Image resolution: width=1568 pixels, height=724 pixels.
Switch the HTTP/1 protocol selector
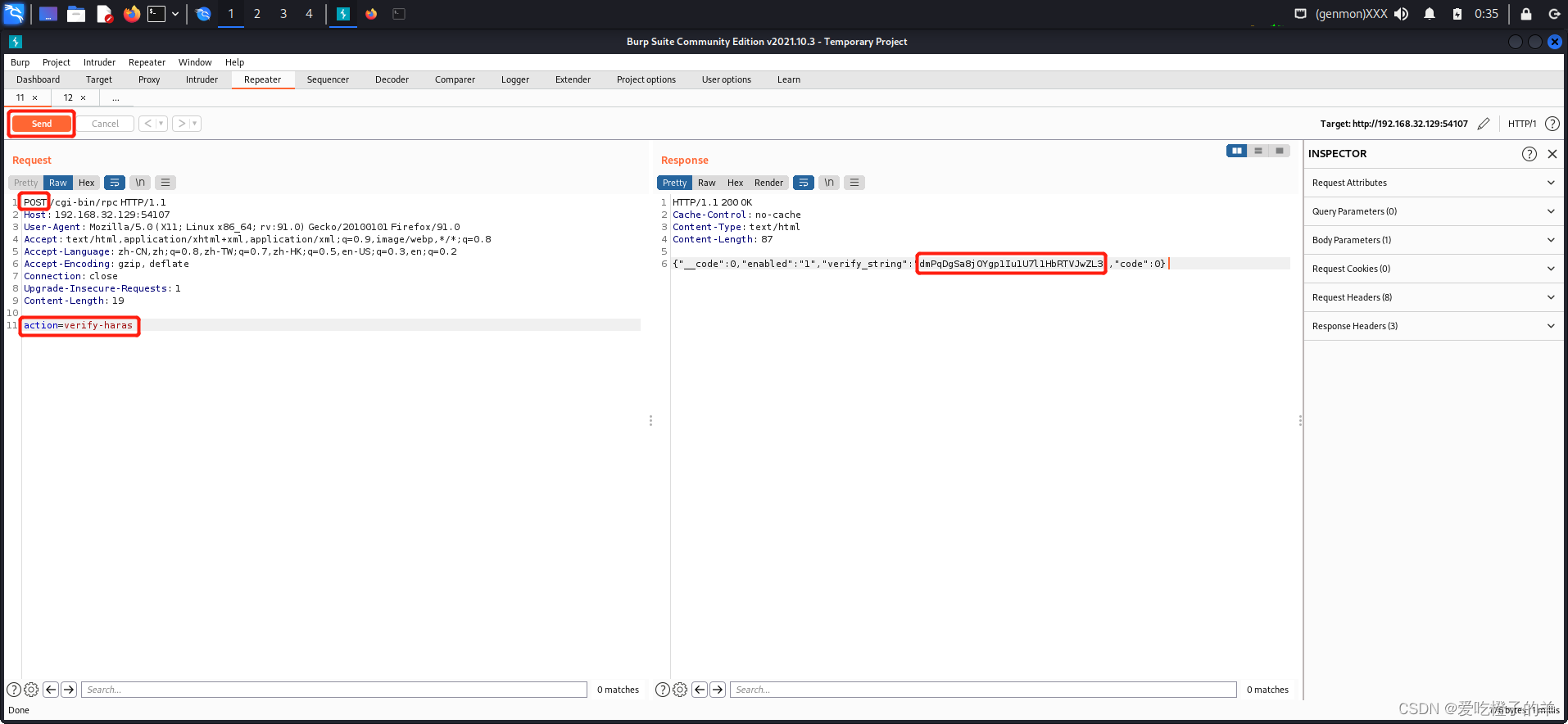click(1522, 124)
